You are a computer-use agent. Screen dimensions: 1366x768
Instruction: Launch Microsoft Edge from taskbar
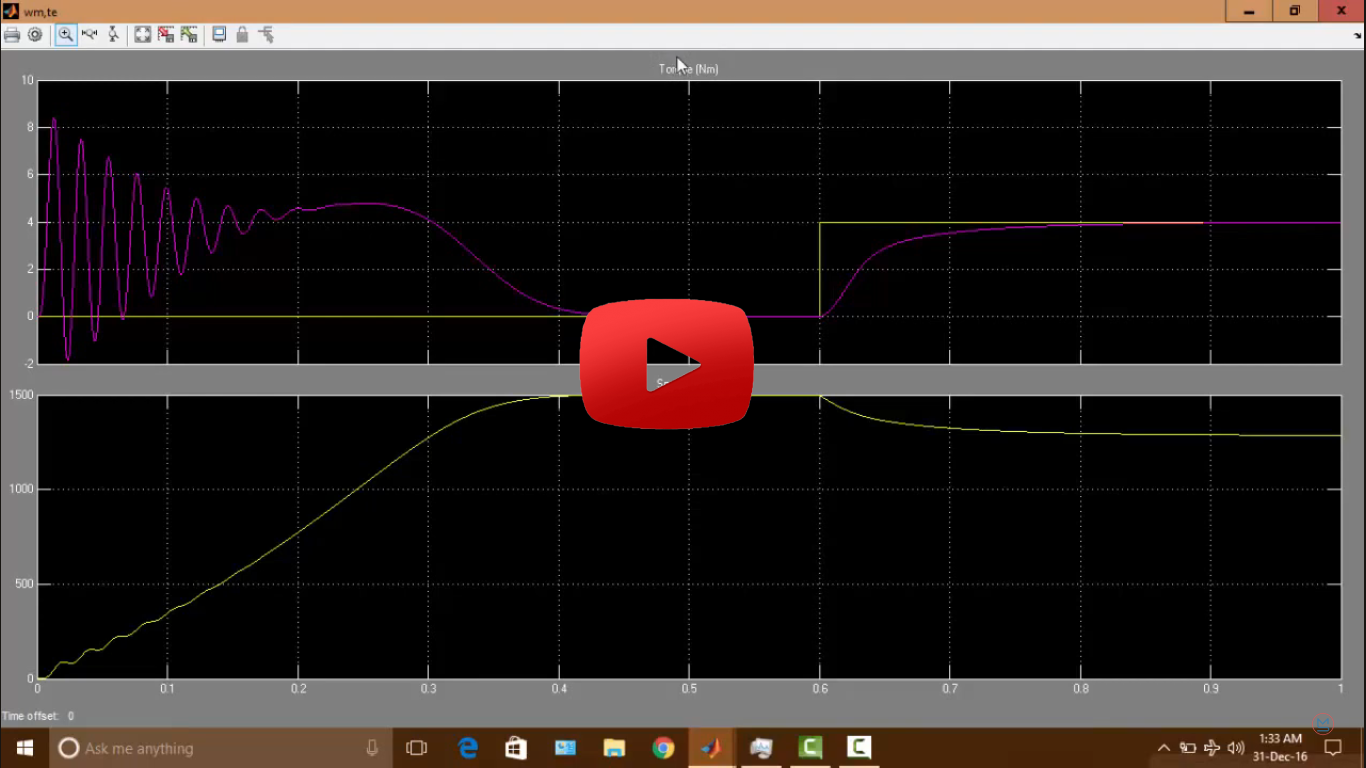click(x=468, y=748)
